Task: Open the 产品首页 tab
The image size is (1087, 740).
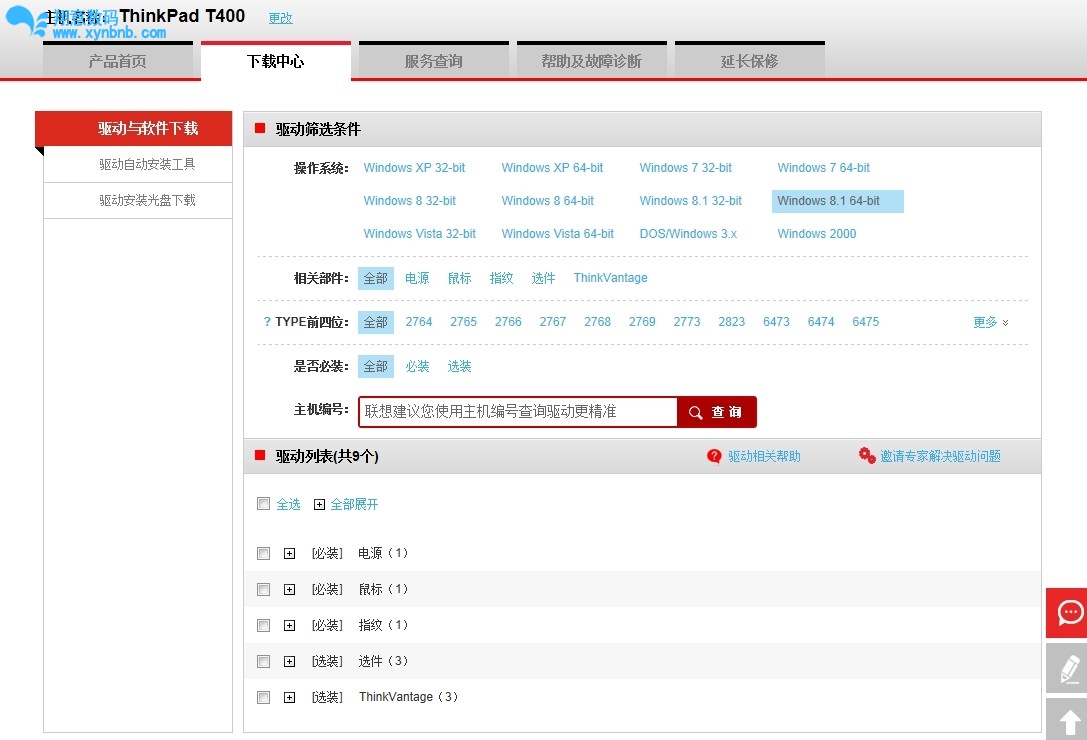Action: 118,60
